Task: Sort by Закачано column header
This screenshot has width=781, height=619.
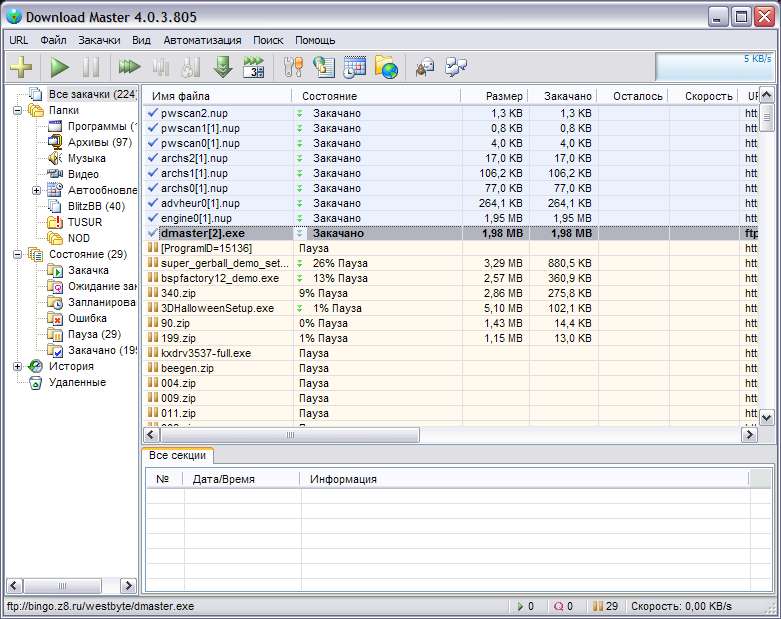Action: (563, 96)
